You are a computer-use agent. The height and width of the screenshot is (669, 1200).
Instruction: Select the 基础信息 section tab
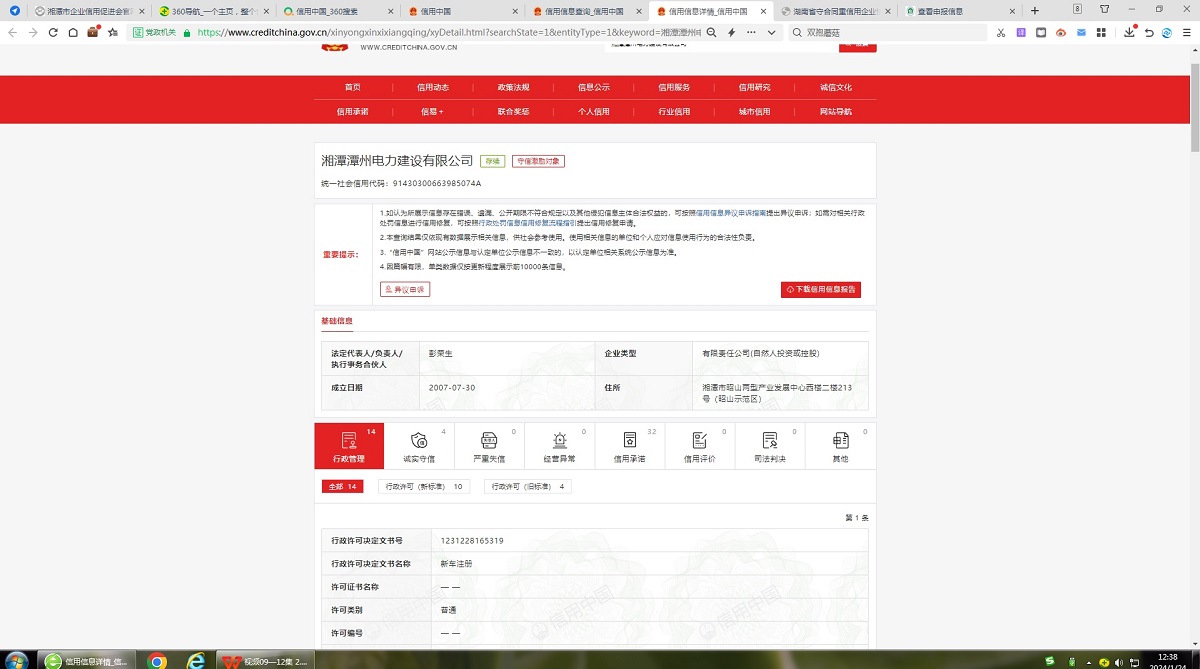coord(336,321)
